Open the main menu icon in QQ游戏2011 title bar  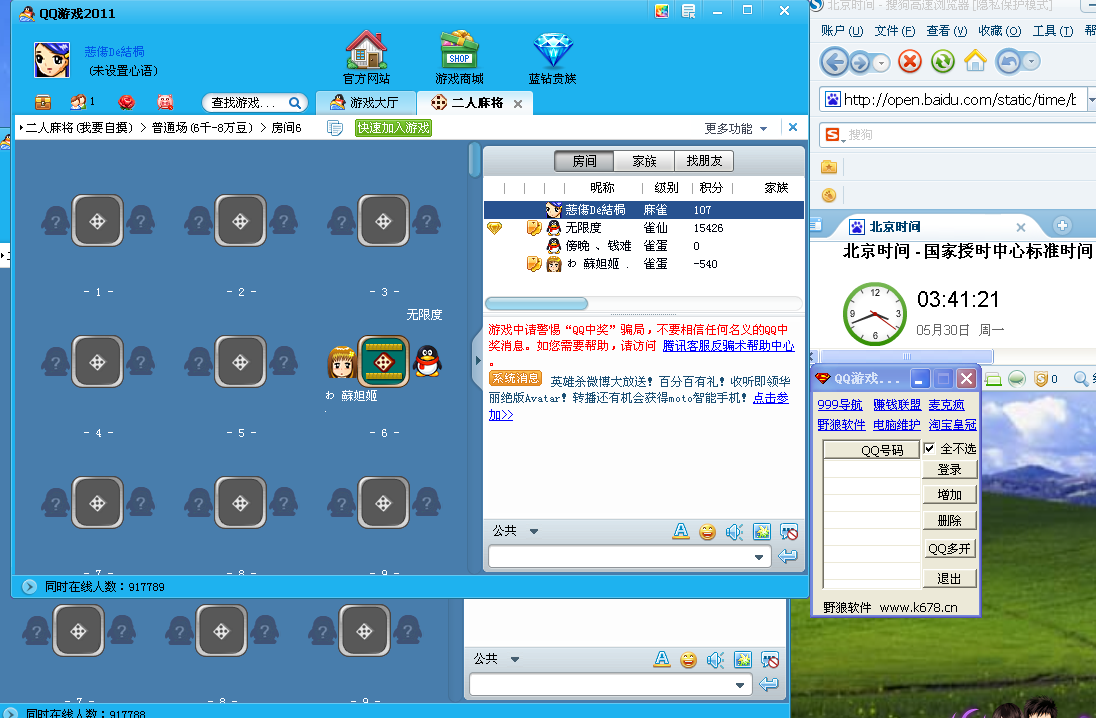click(x=688, y=10)
